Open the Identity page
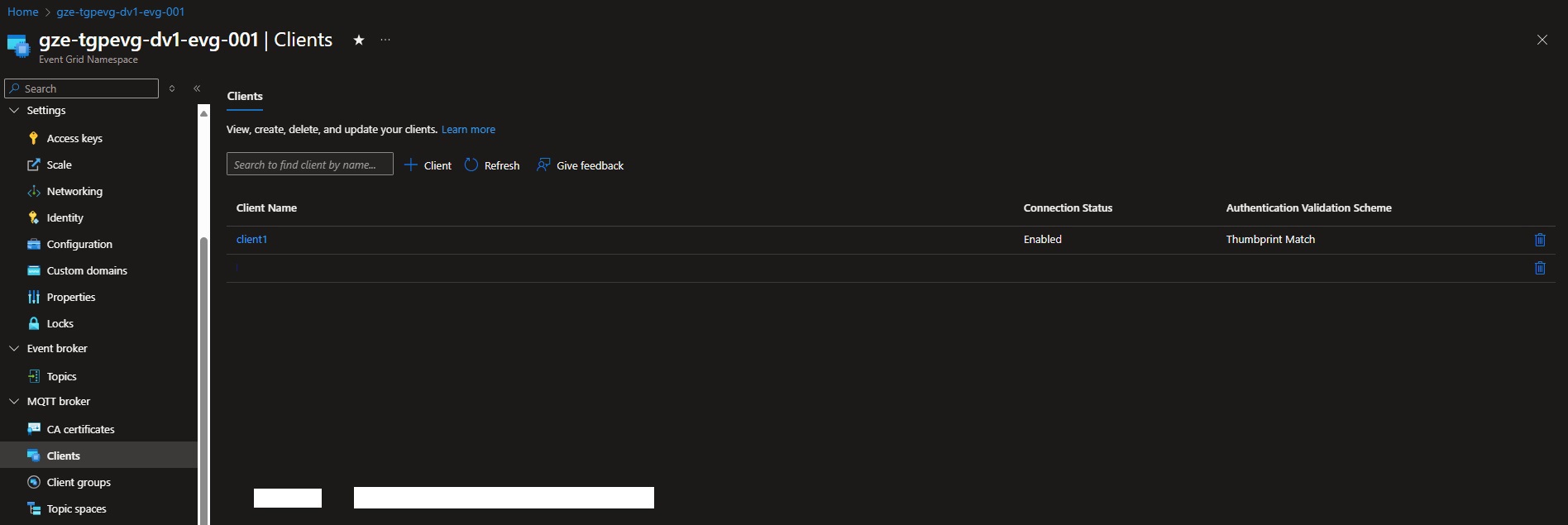The image size is (1568, 525). pos(65,217)
